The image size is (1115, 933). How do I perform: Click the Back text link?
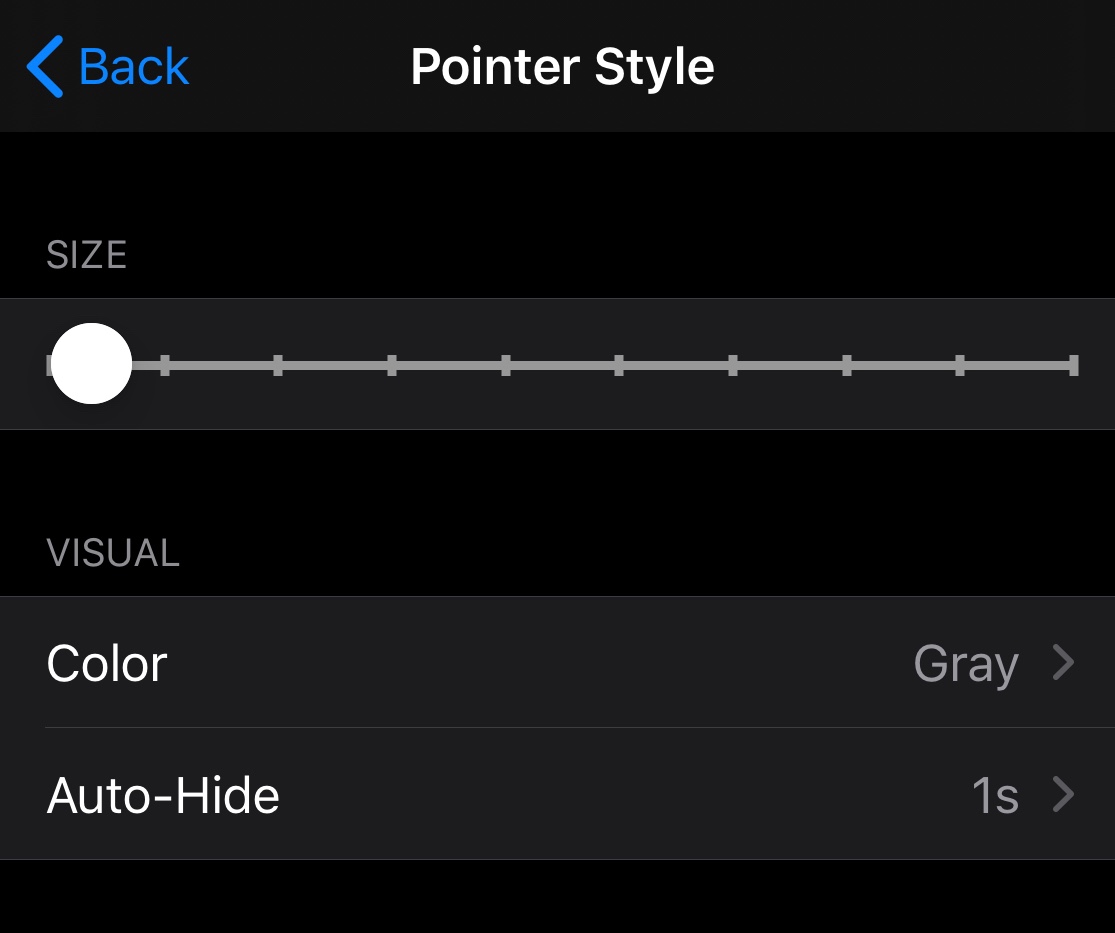pyautogui.click(x=133, y=67)
